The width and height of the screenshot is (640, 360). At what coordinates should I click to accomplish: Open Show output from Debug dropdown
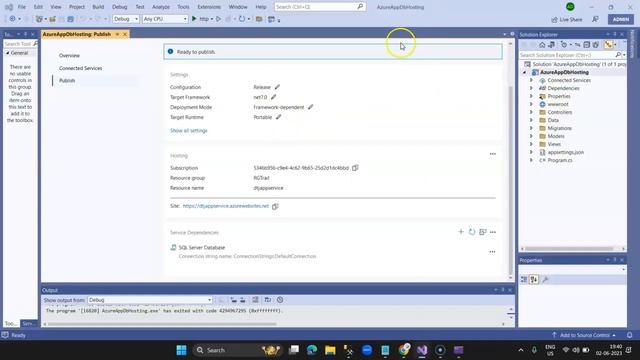(x=150, y=300)
